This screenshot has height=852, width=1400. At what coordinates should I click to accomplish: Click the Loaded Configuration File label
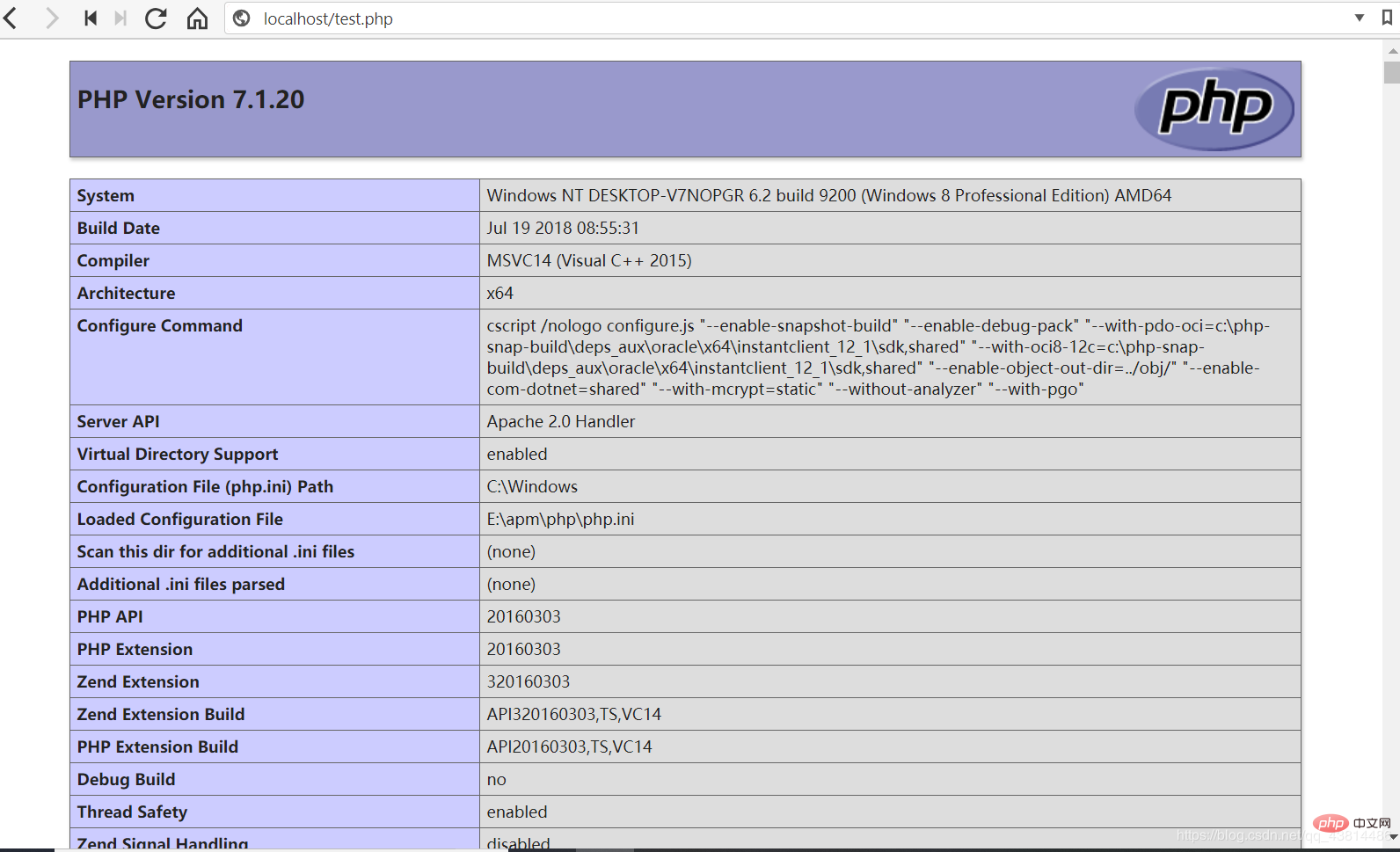(180, 519)
